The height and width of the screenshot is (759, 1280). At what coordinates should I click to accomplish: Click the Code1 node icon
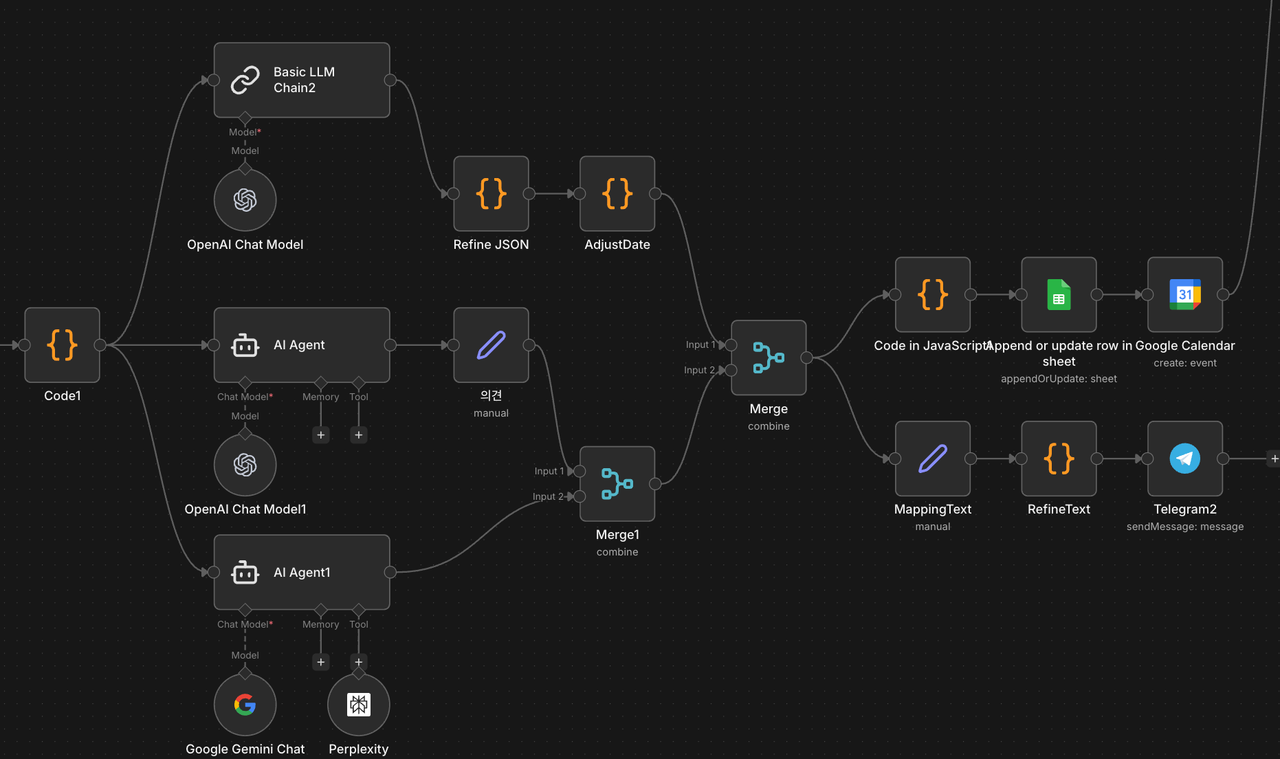pyautogui.click(x=62, y=345)
